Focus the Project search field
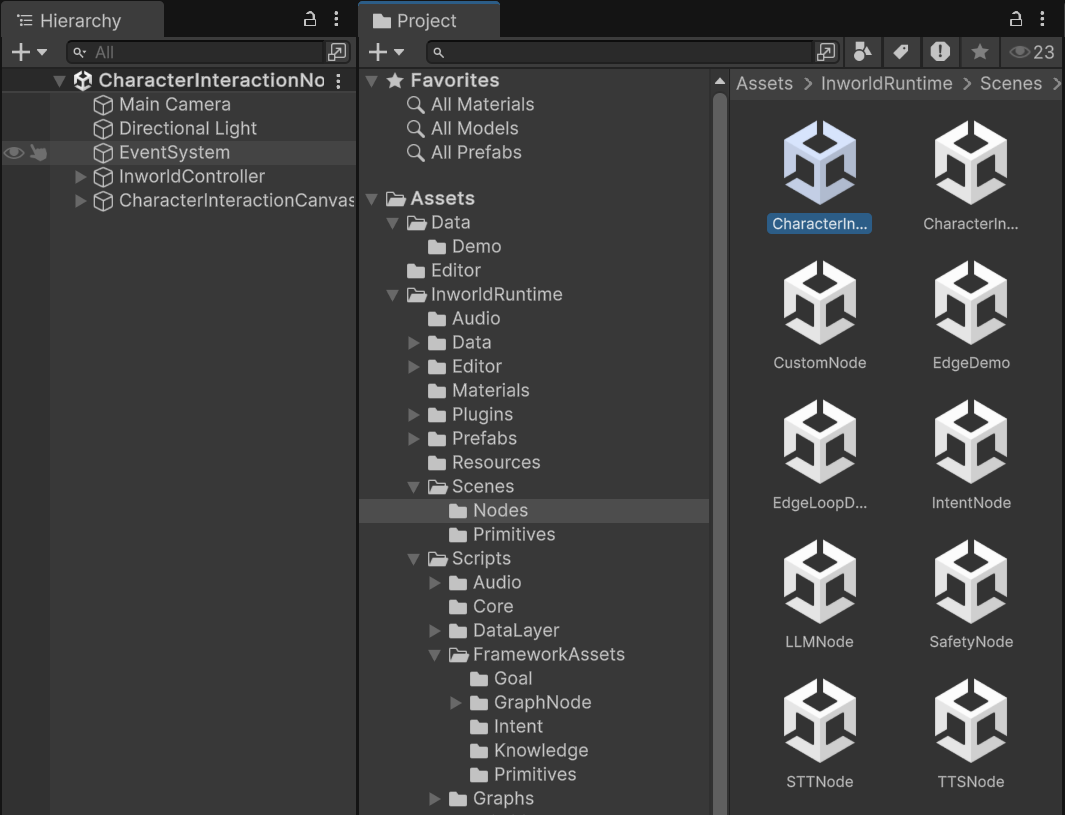Image resolution: width=1065 pixels, height=815 pixels. pyautogui.click(x=619, y=52)
